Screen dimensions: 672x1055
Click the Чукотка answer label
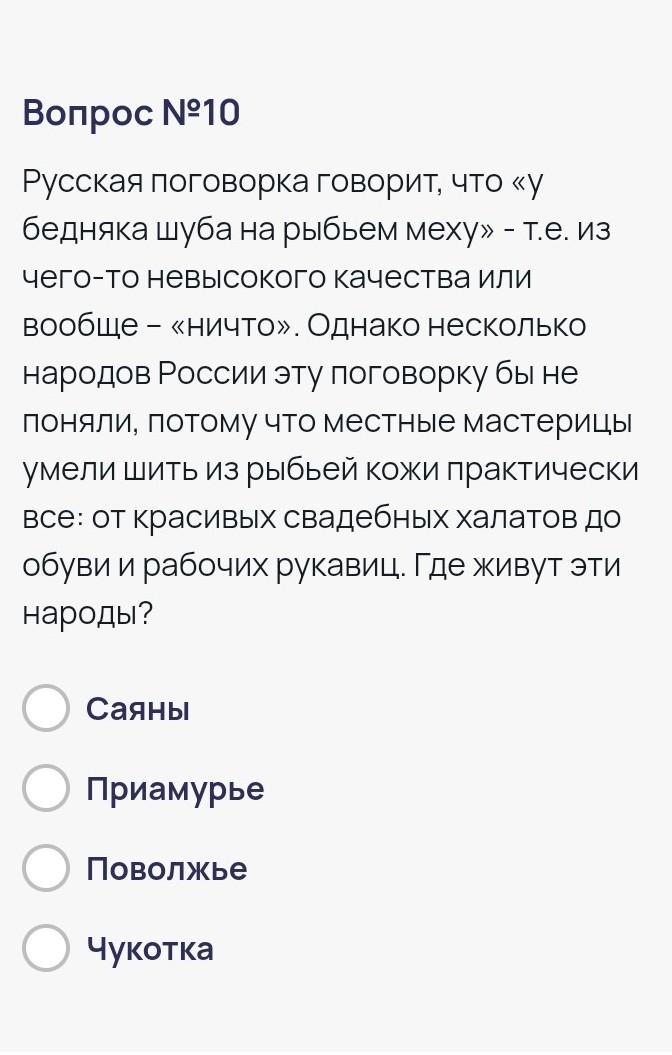coord(150,948)
